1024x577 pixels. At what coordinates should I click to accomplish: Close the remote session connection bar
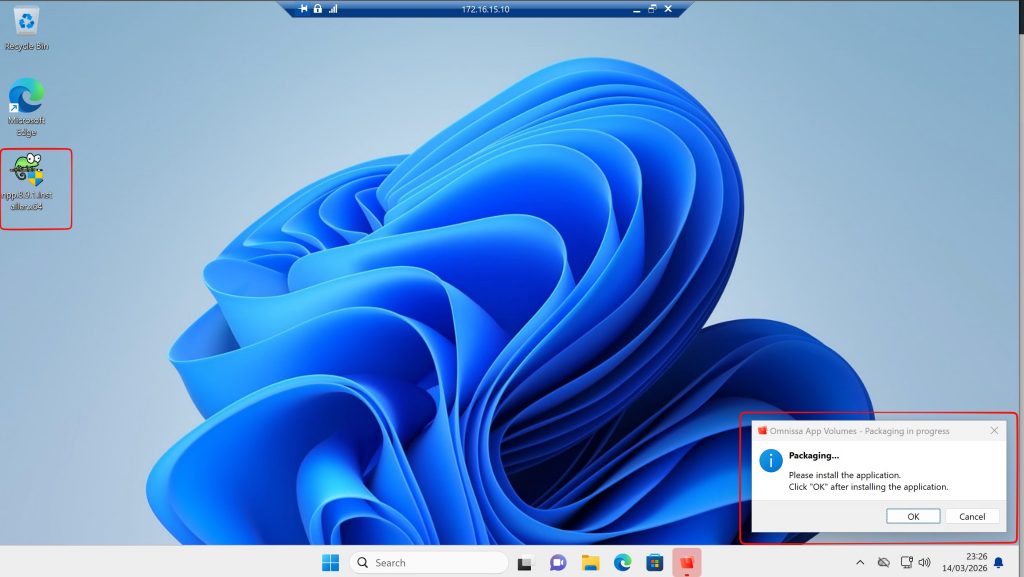pos(668,9)
